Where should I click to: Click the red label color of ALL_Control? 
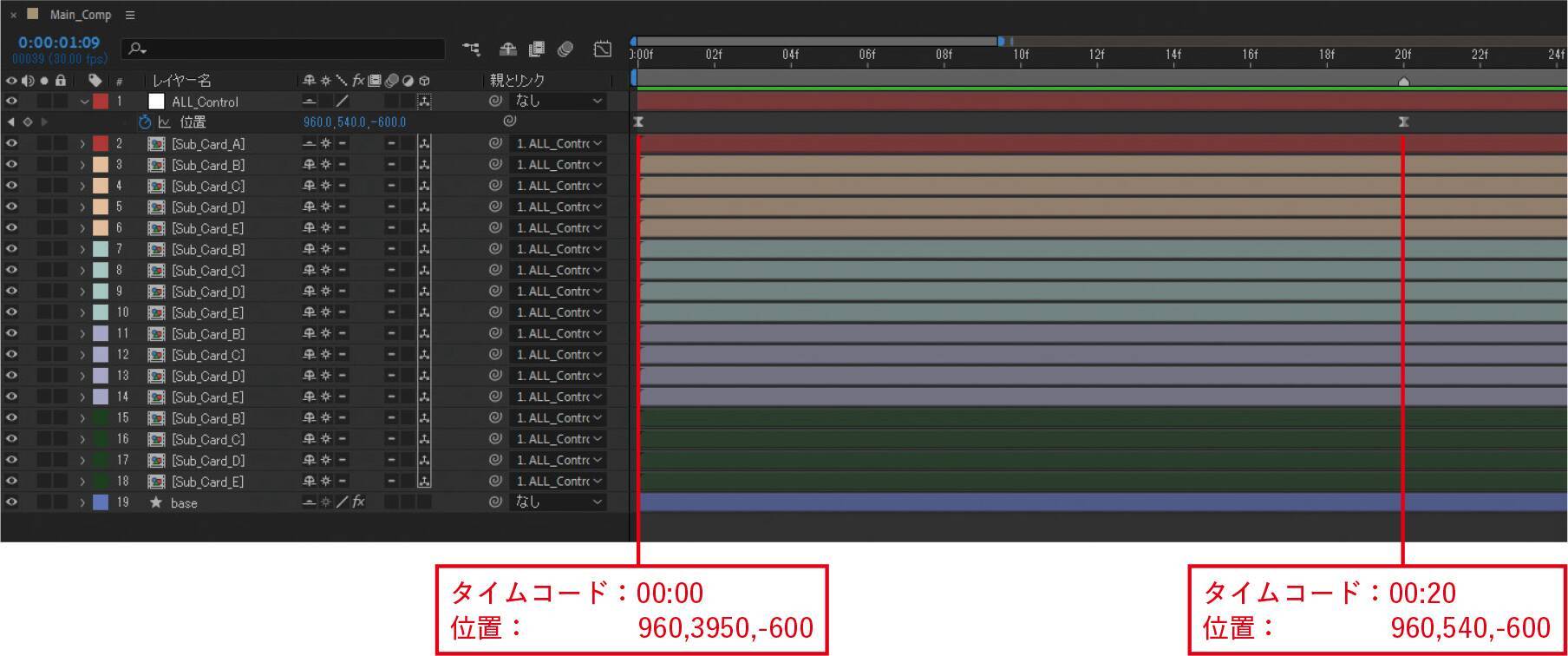coord(101,102)
